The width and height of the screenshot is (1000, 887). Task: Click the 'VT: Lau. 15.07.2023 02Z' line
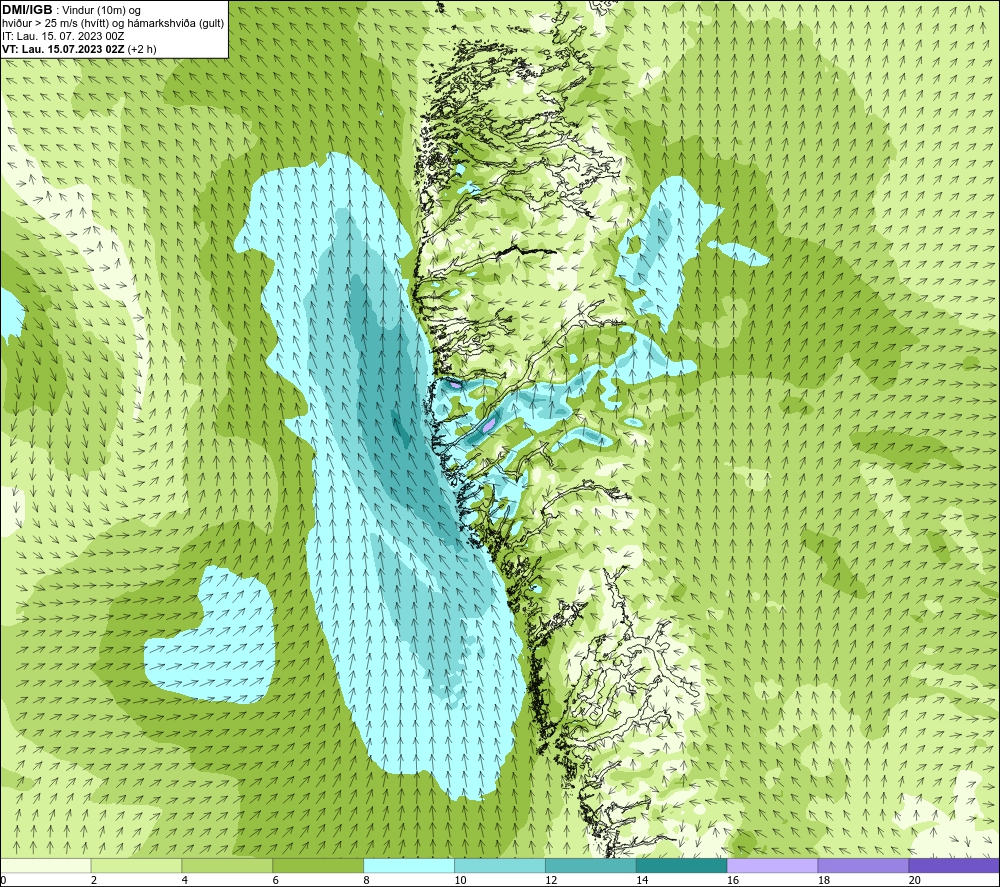[x=63, y=49]
